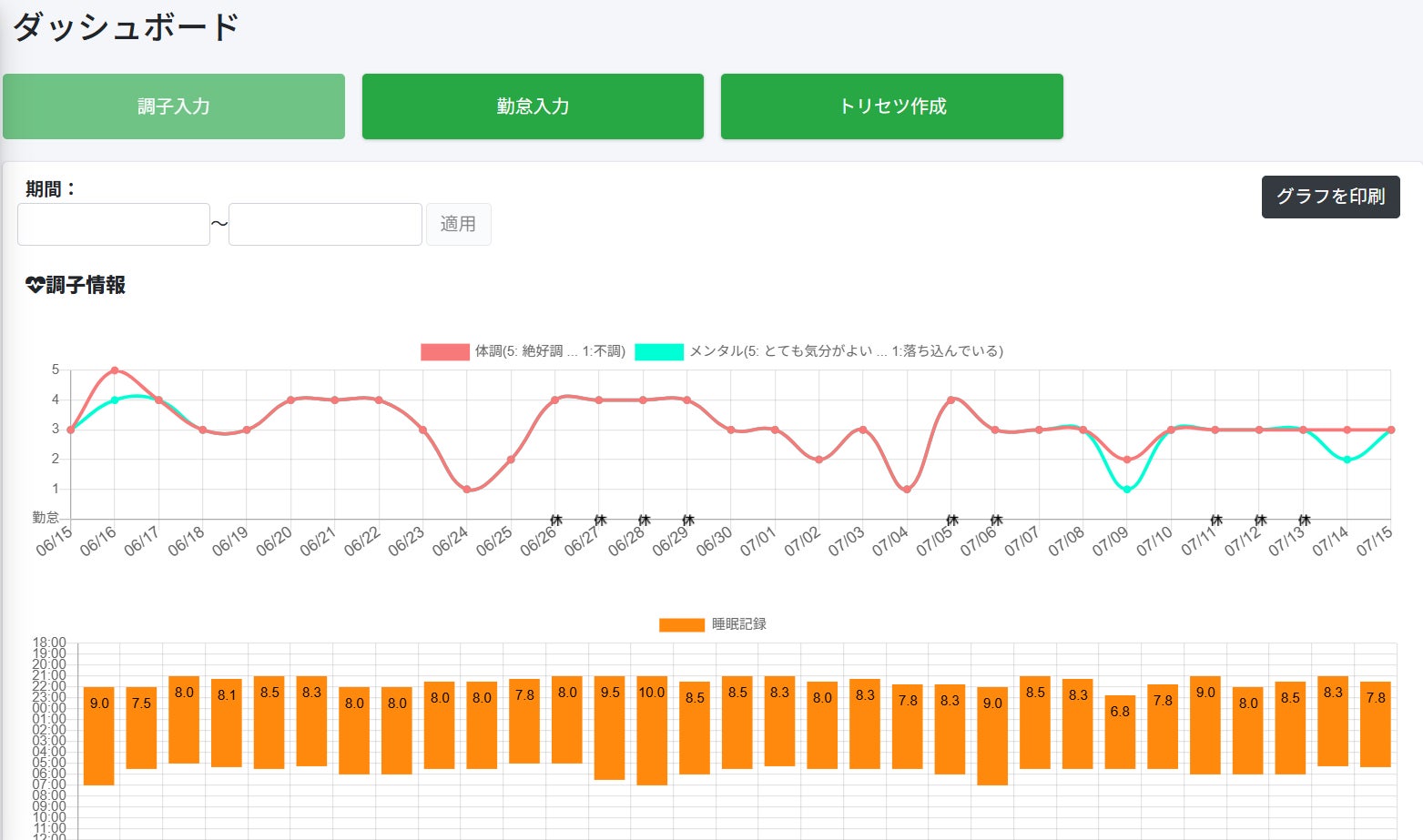Click the 勤怠入力 button
Viewport: 1423px width, 840px height.
pos(533,106)
